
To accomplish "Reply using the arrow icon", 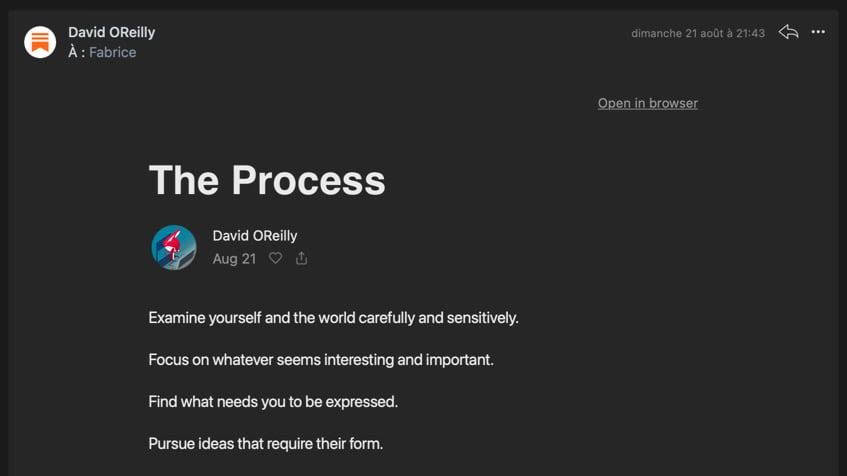I will click(x=788, y=32).
